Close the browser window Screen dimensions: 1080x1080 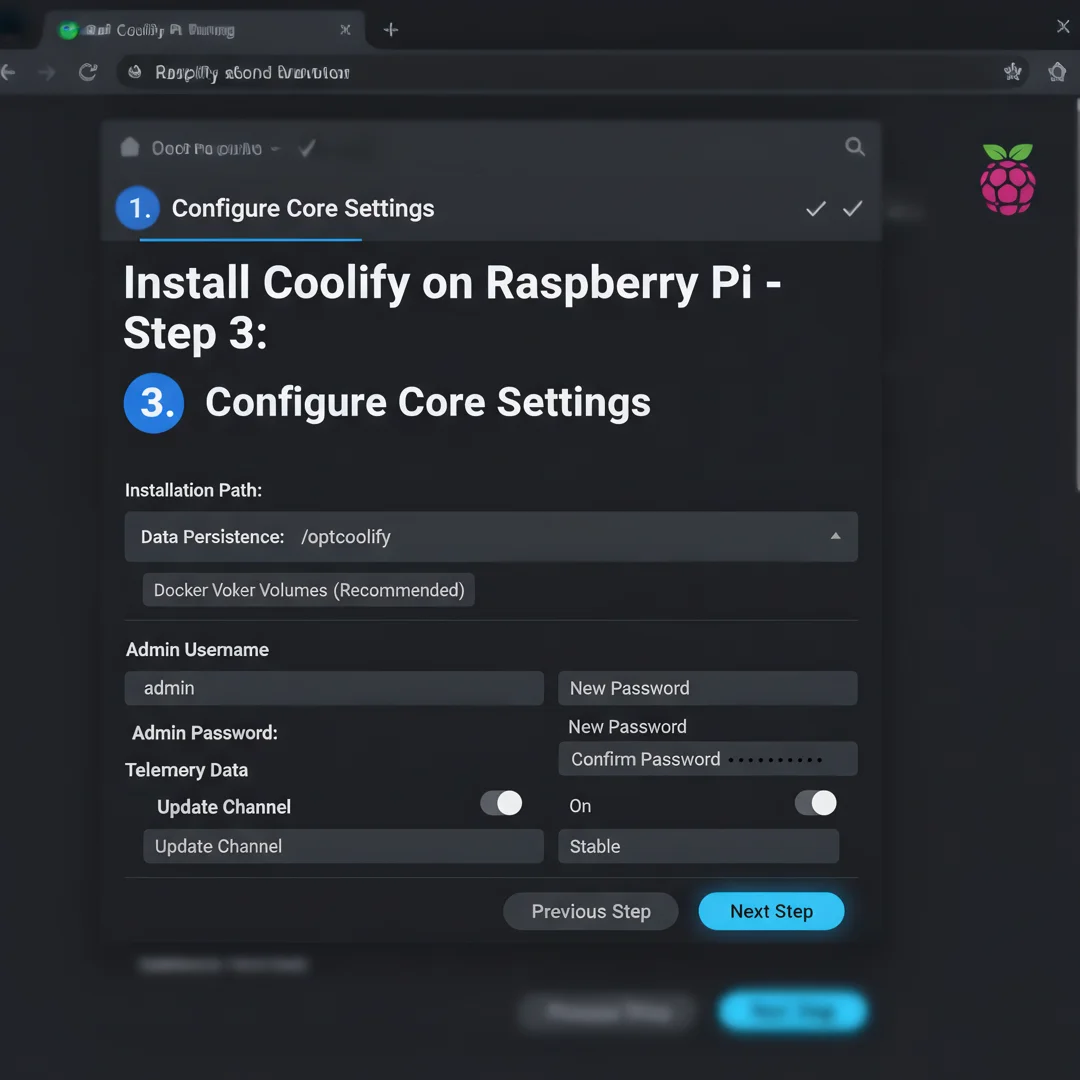tap(1063, 26)
